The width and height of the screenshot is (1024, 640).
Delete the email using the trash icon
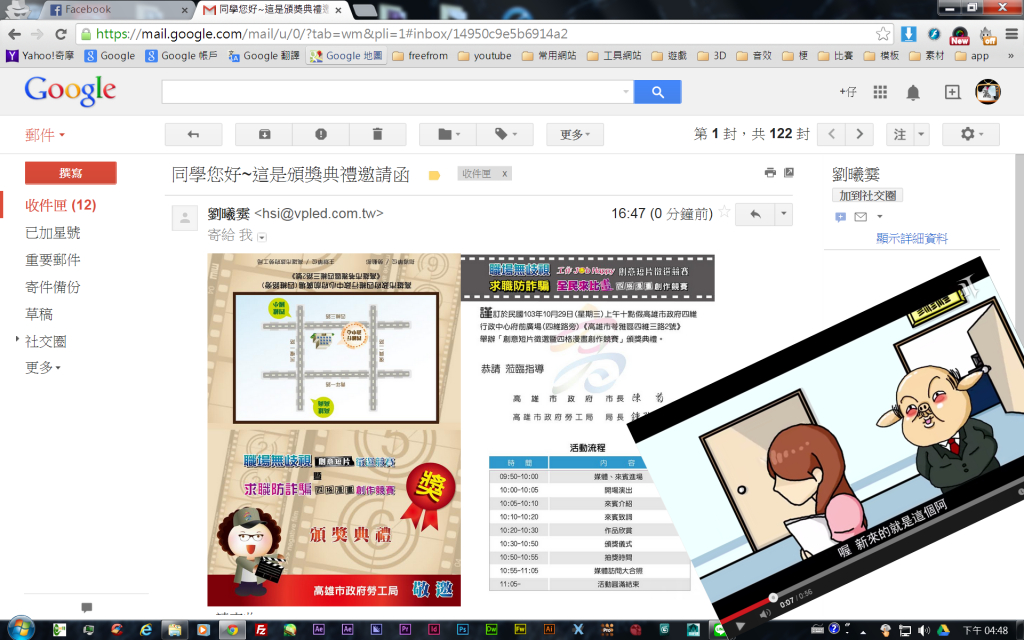(x=377, y=134)
